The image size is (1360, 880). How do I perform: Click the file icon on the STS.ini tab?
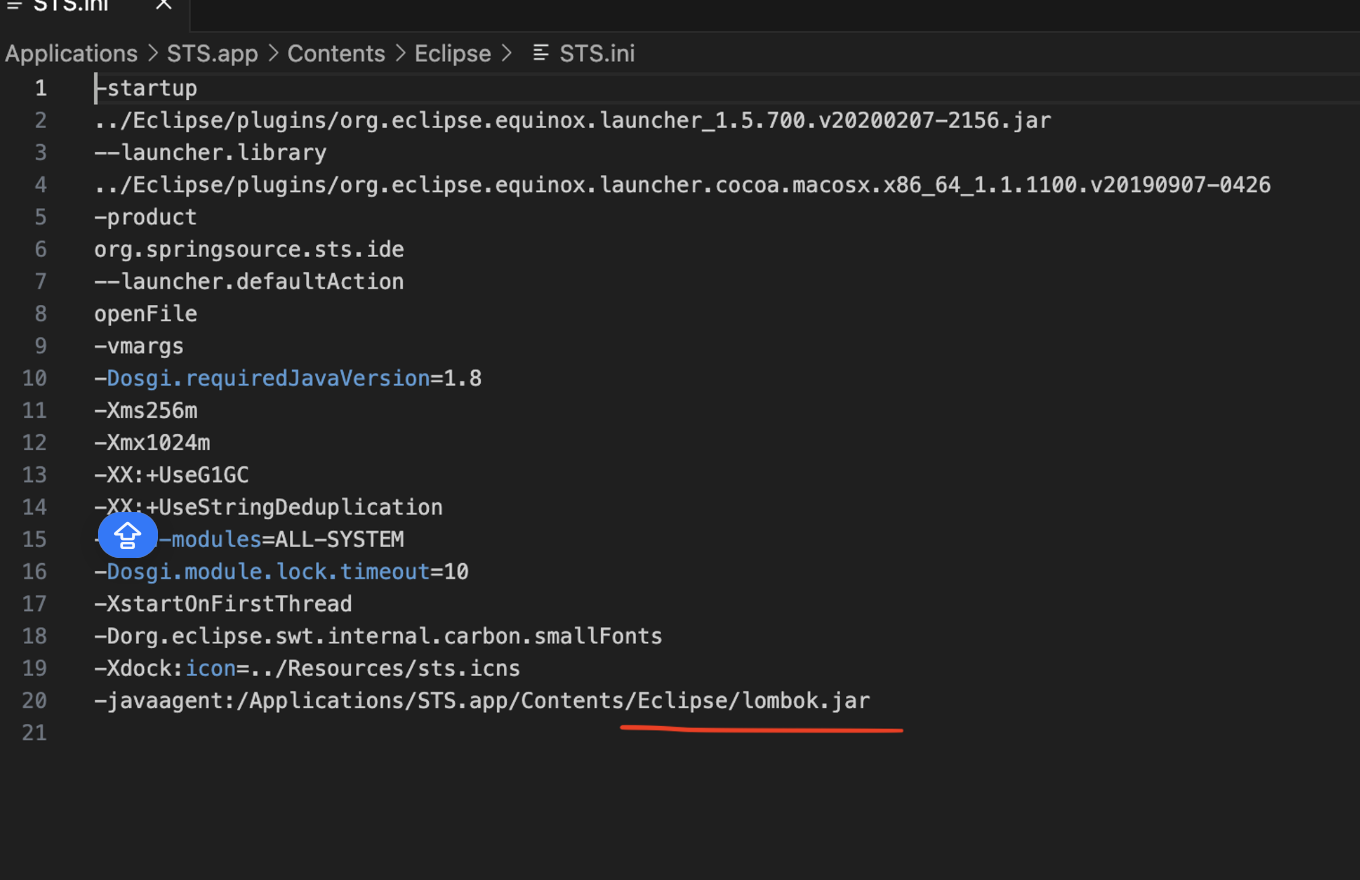click(x=13, y=5)
